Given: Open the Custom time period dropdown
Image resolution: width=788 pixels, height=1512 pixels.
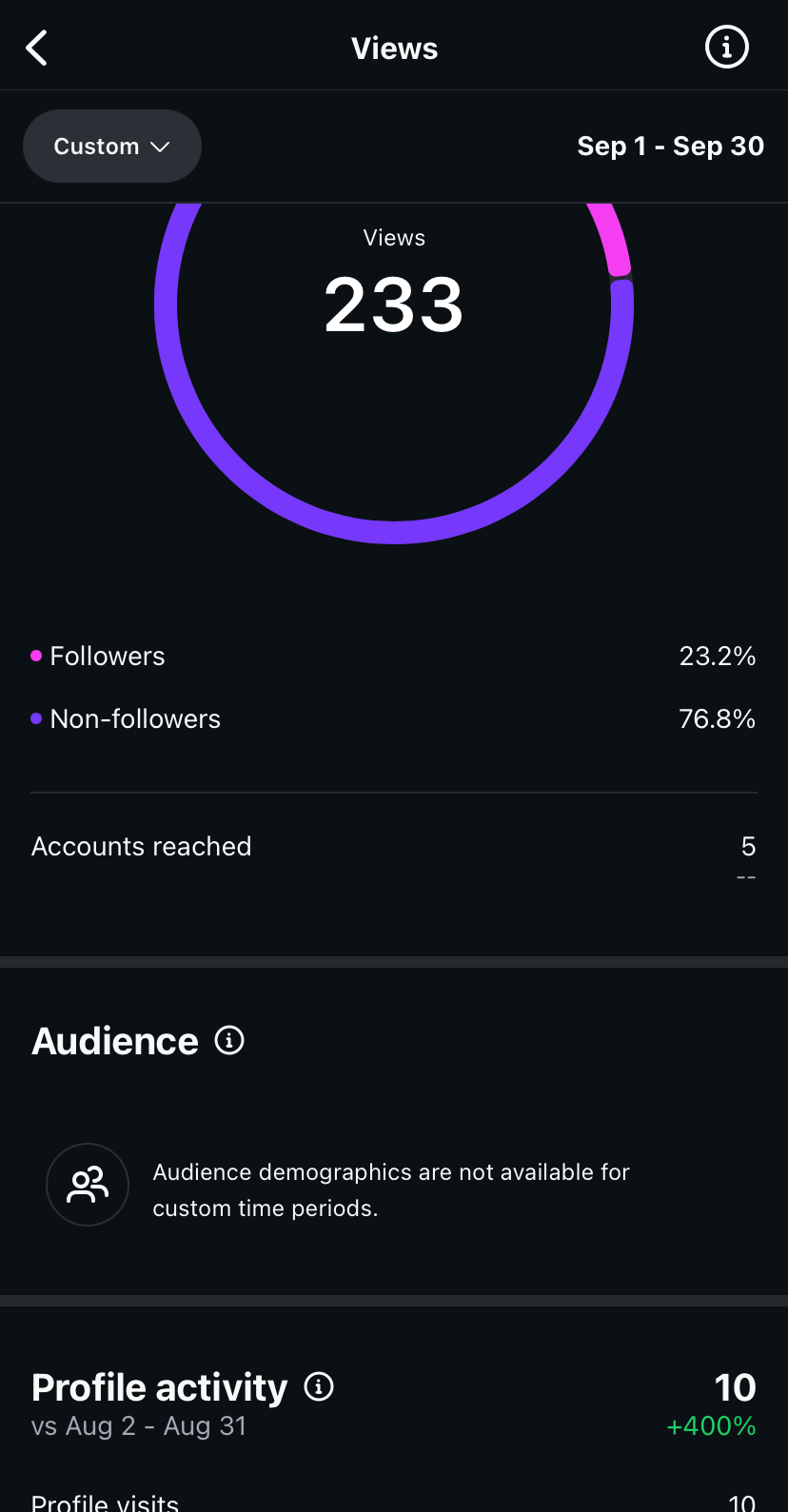Looking at the screenshot, I should click(x=111, y=146).
